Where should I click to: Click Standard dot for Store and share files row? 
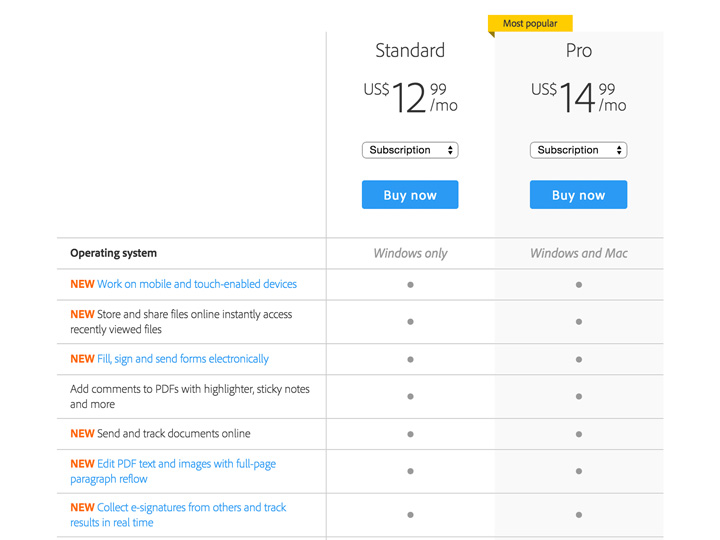(x=411, y=322)
